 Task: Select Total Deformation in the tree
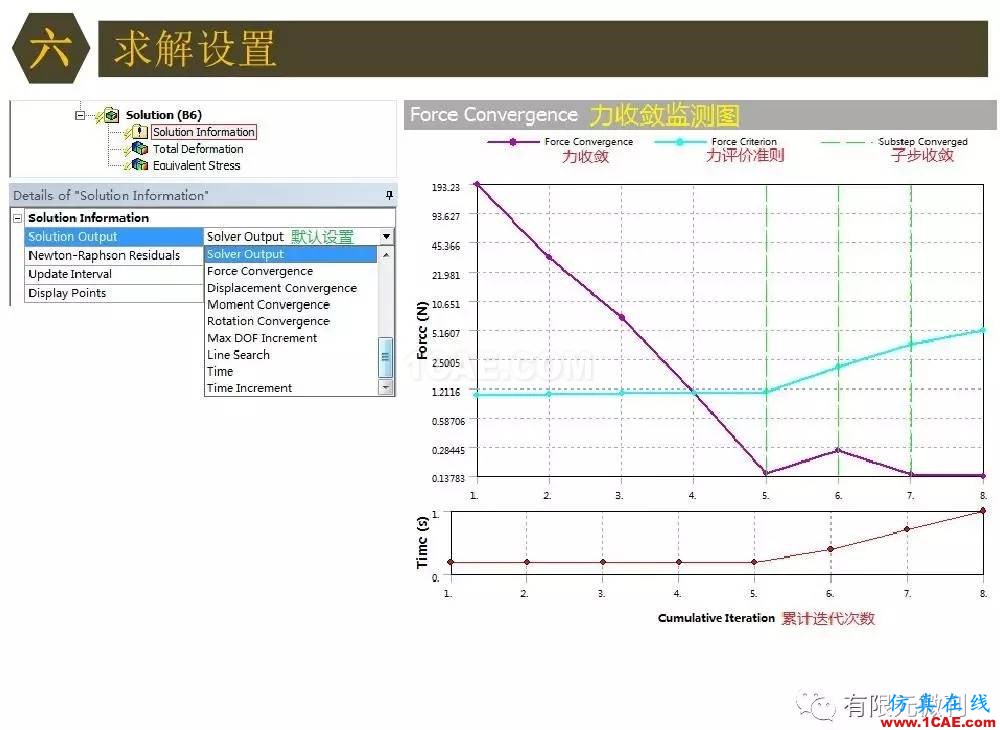coord(198,149)
